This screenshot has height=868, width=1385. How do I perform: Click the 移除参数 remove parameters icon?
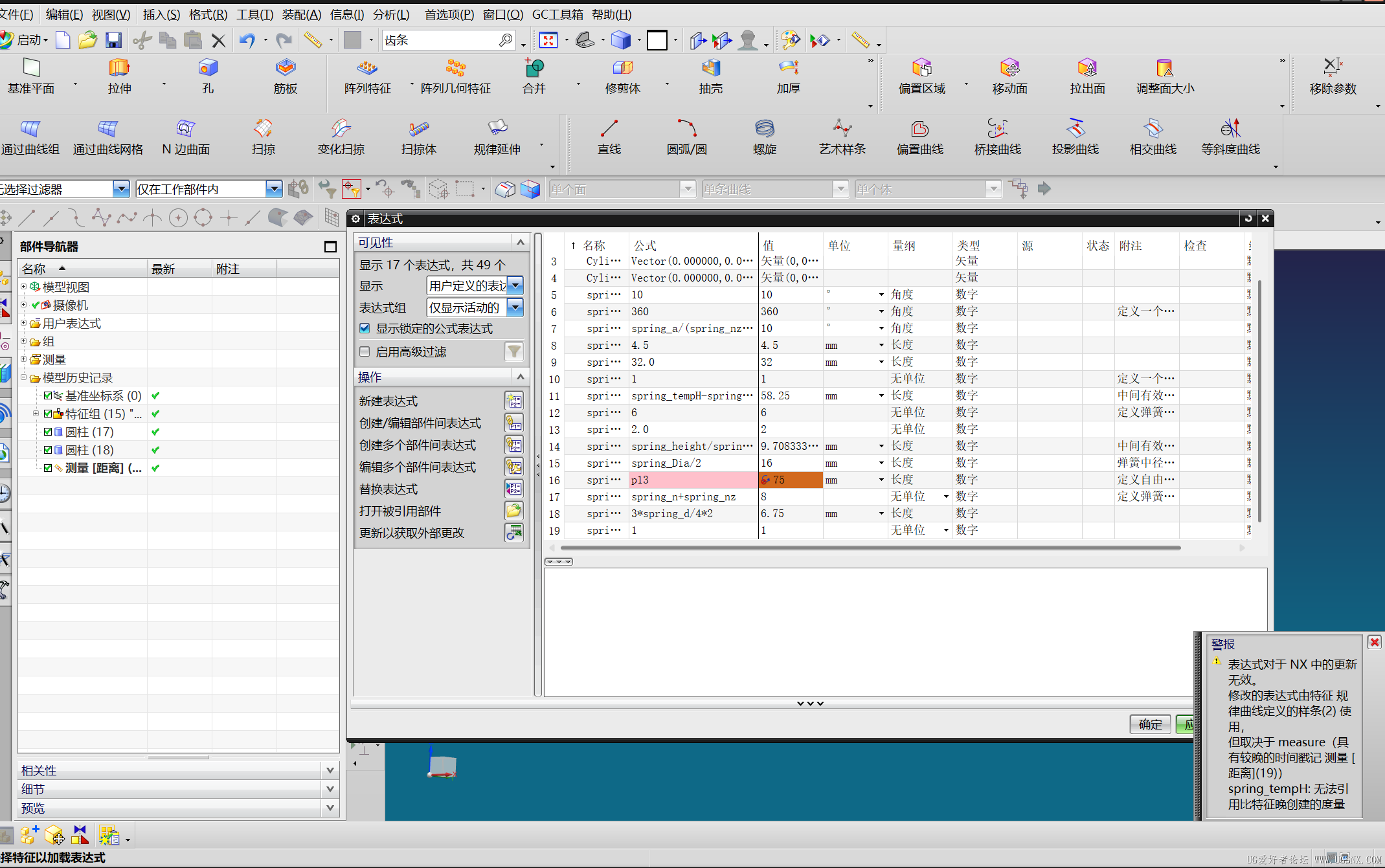[x=1333, y=67]
